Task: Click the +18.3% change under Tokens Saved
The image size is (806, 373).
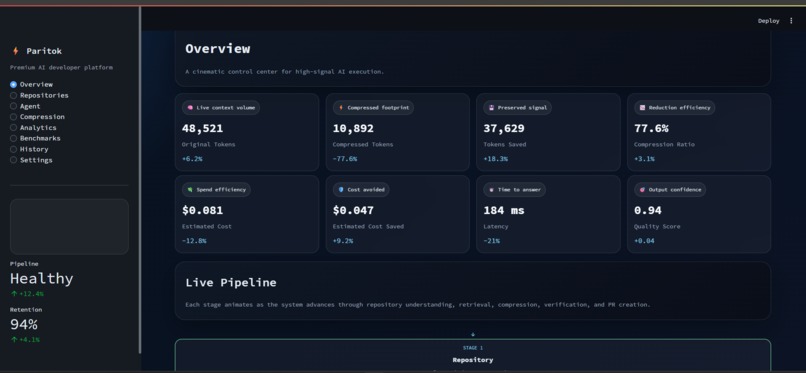Action: [x=496, y=159]
